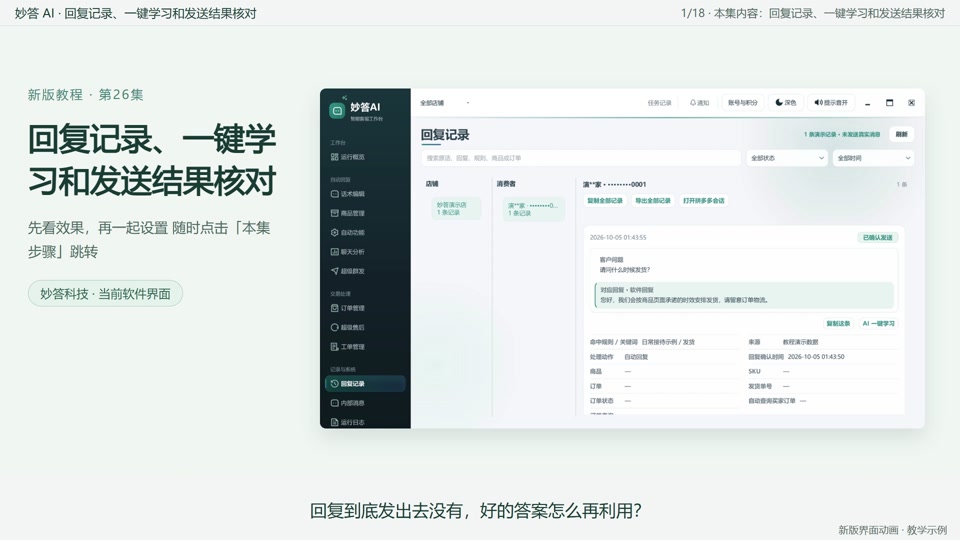
Task: Expand the 全部店铺 store selector
Action: point(445,103)
